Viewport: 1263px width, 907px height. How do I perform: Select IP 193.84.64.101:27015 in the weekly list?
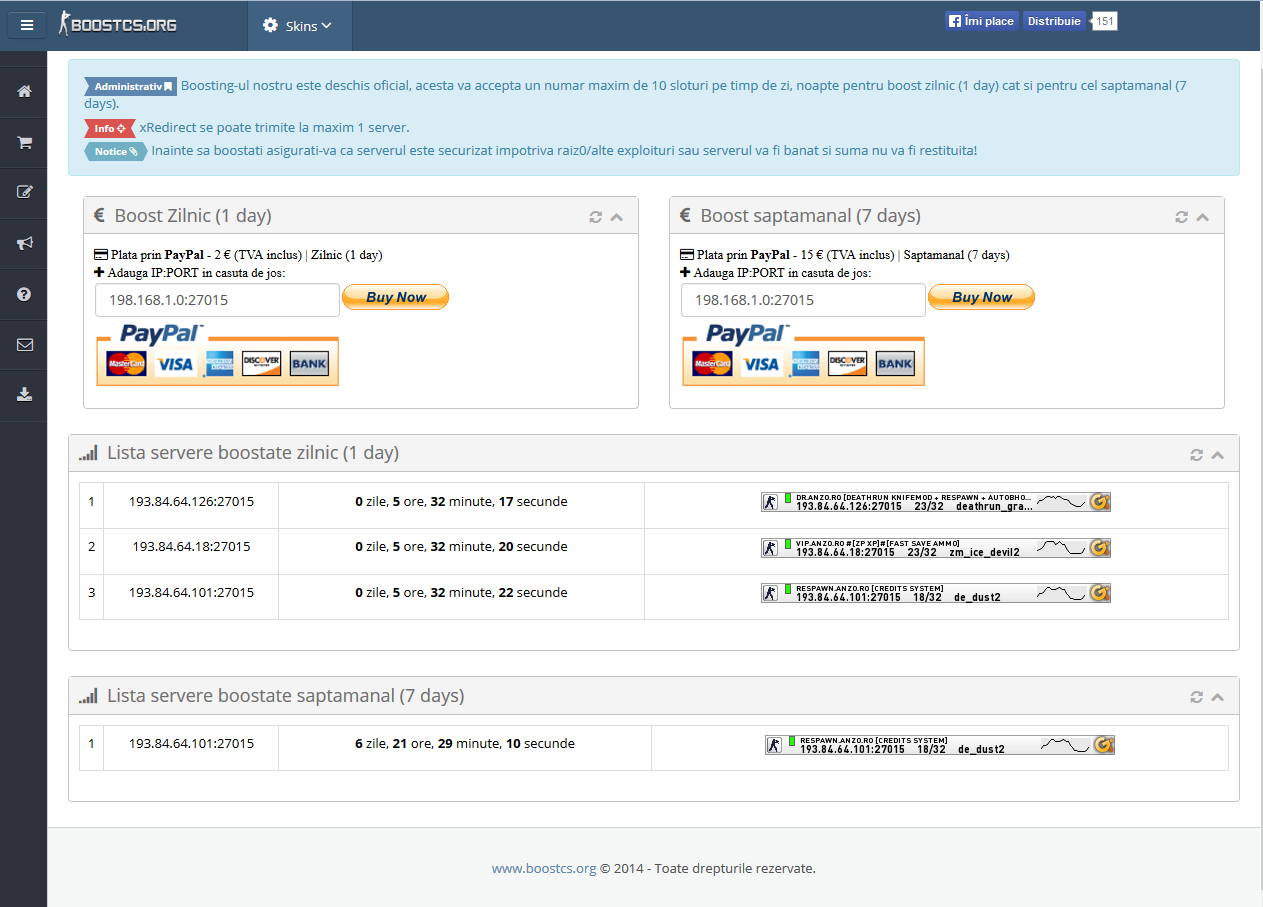(x=191, y=744)
